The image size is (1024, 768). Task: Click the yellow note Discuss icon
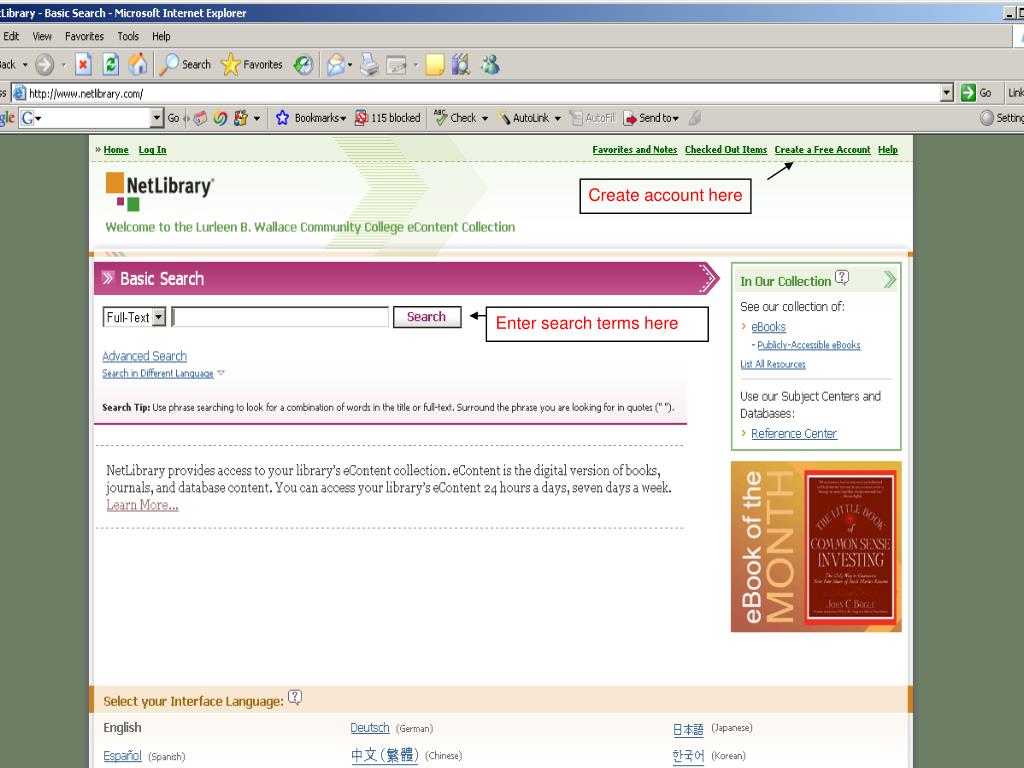(435, 65)
